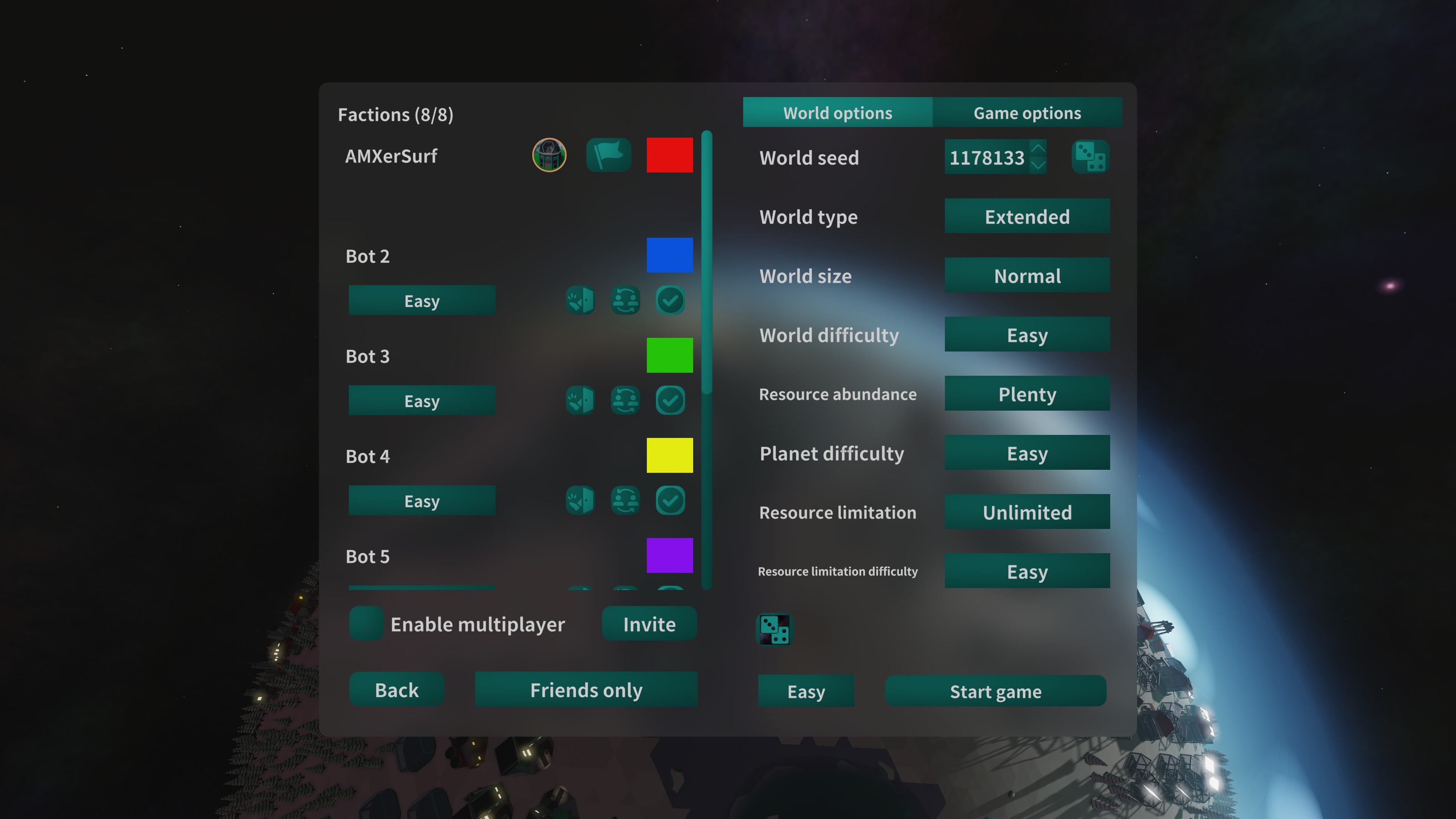This screenshot has height=819, width=1456.
Task: Click the Start game button
Action: pos(995,691)
